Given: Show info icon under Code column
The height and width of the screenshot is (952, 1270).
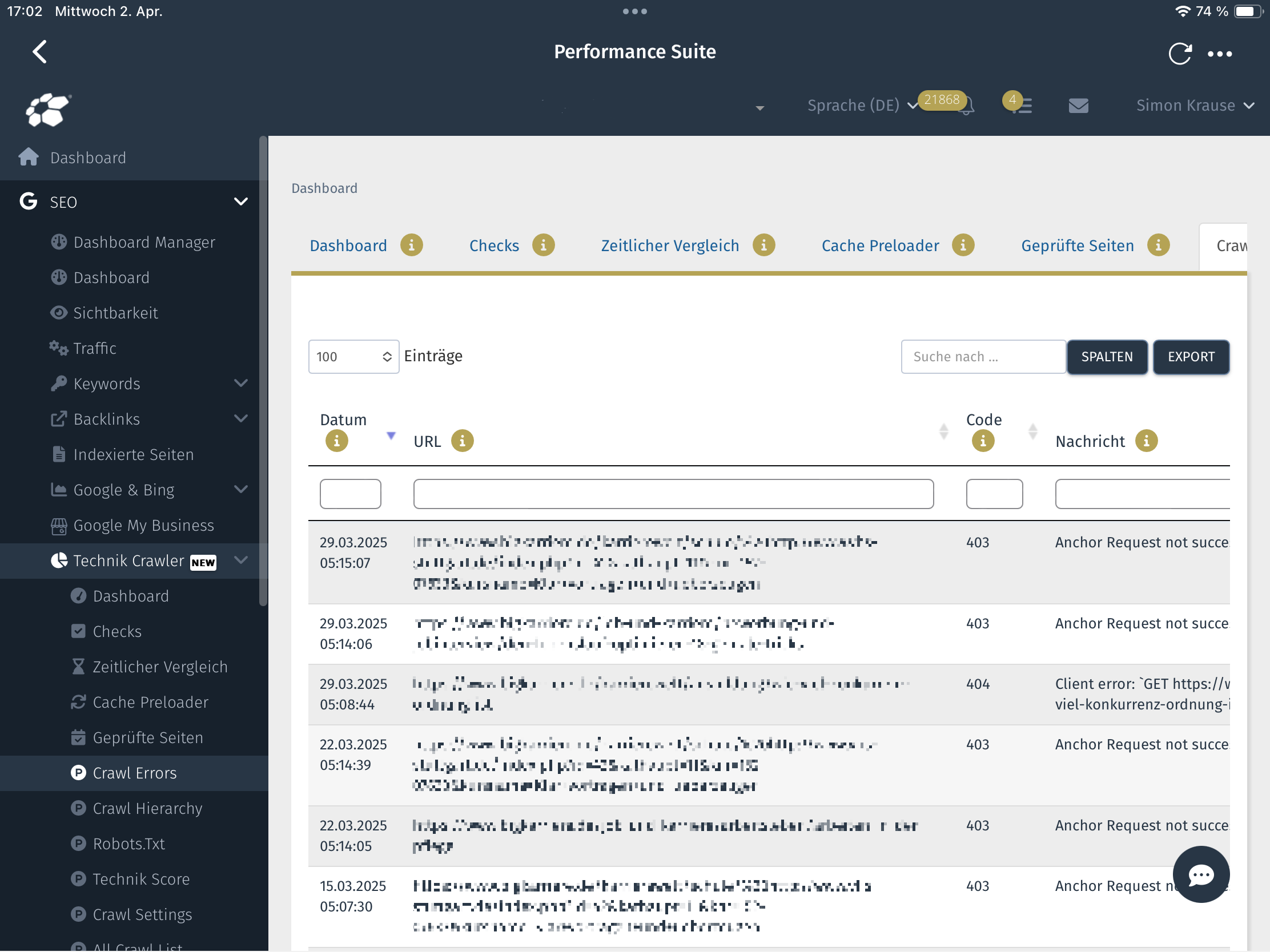Looking at the screenshot, I should pos(983,441).
